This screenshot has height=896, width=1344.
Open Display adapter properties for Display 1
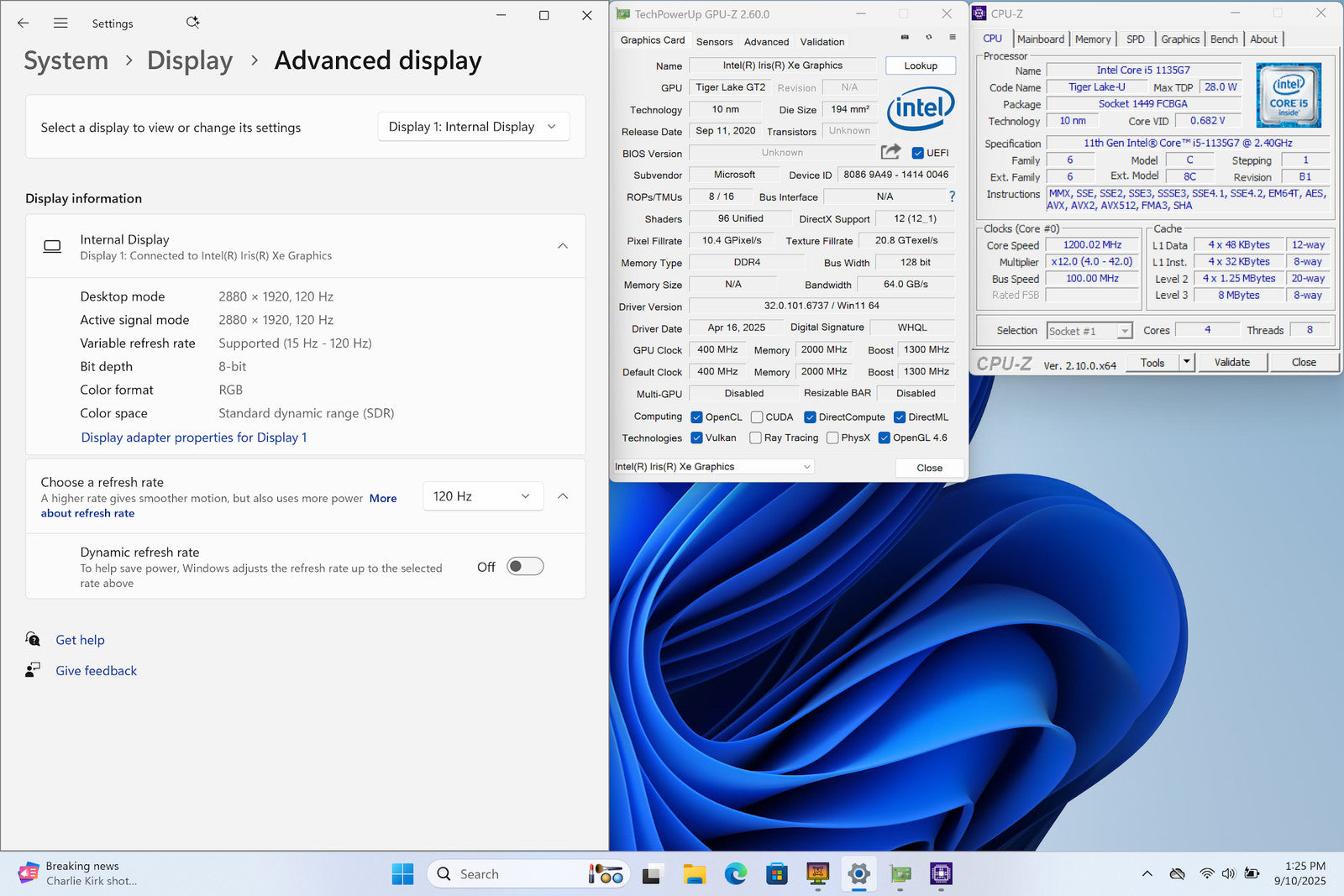(194, 438)
